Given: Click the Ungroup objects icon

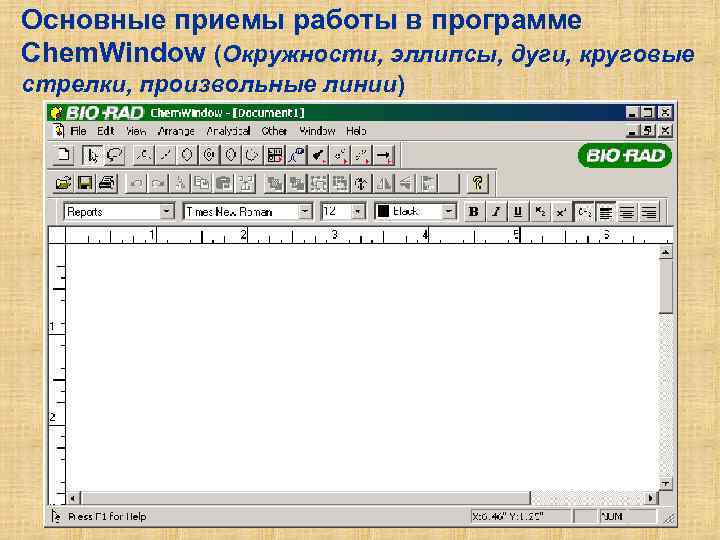Looking at the screenshot, I should (340, 184).
